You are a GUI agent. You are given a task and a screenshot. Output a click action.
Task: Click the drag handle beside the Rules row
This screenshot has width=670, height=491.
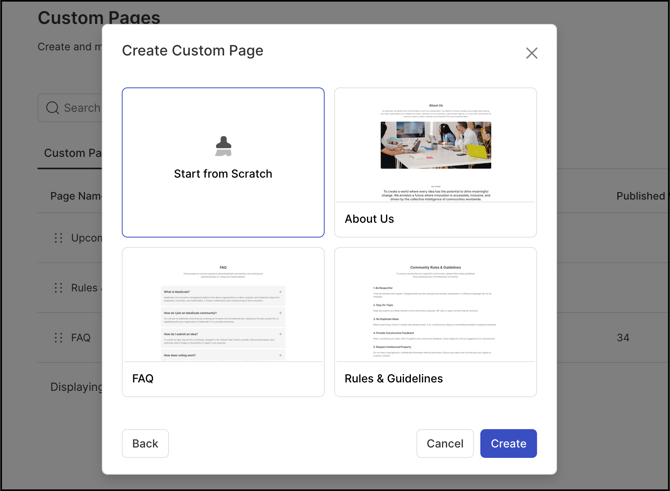click(58, 288)
